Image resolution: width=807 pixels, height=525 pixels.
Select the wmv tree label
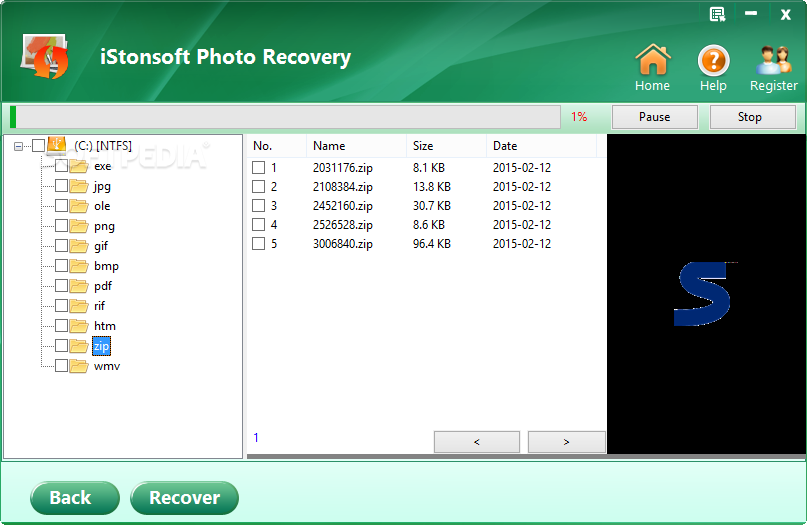pyautogui.click(x=107, y=366)
